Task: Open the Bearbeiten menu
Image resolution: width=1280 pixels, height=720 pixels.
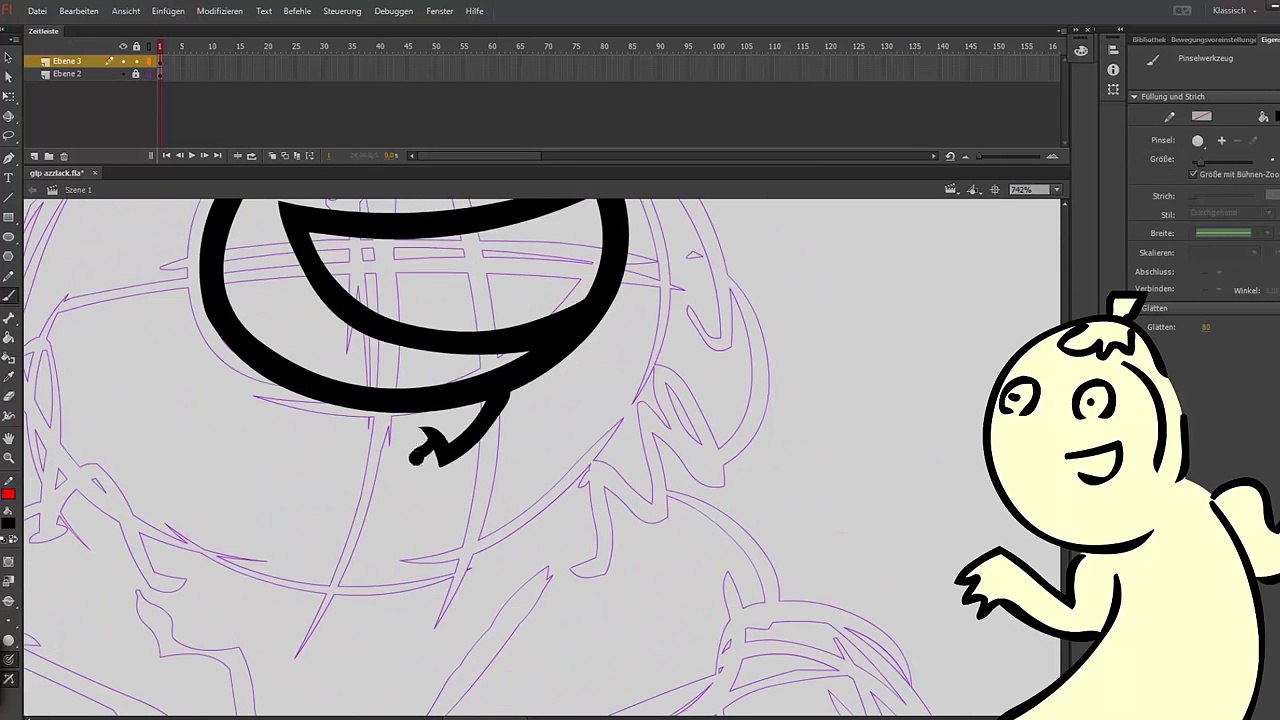Action: point(79,11)
